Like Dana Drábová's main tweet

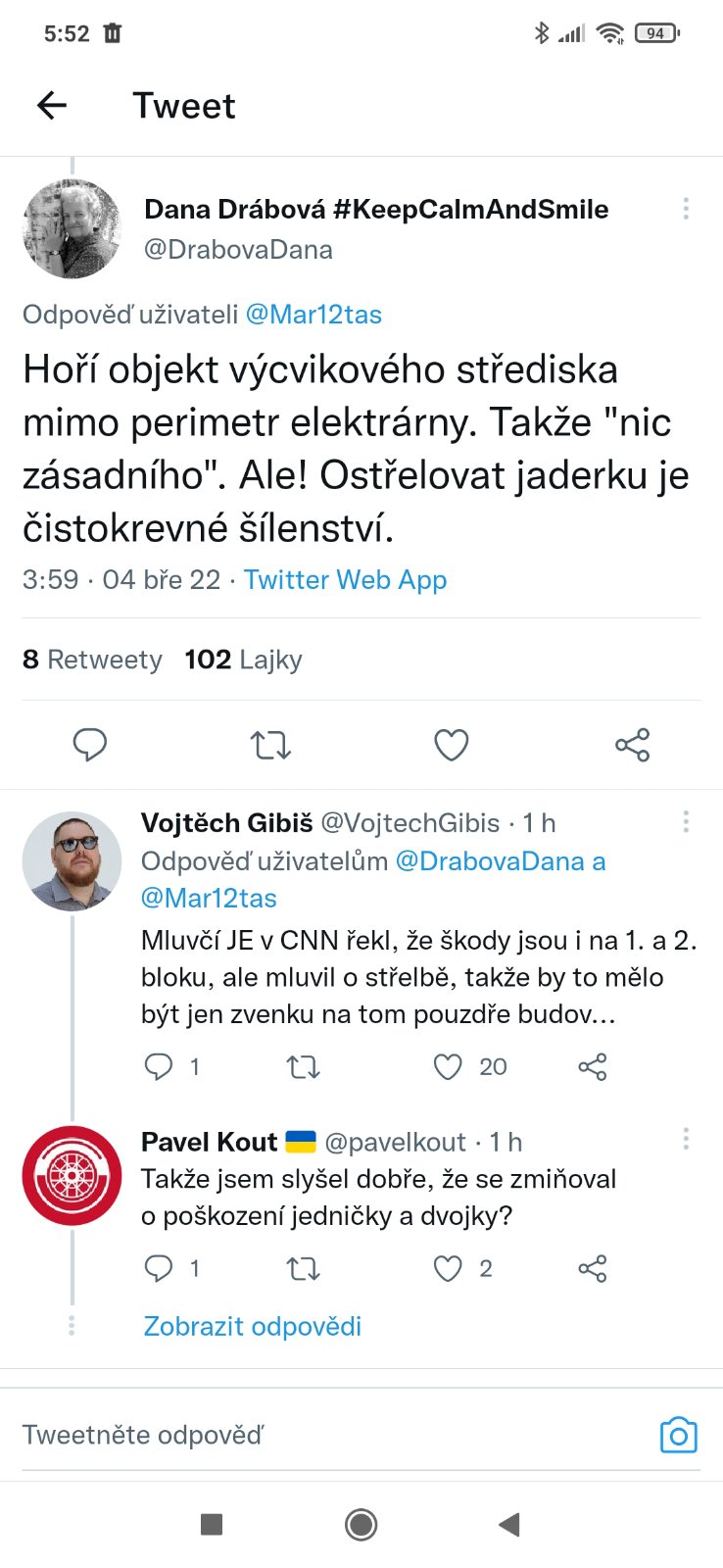[x=451, y=745]
